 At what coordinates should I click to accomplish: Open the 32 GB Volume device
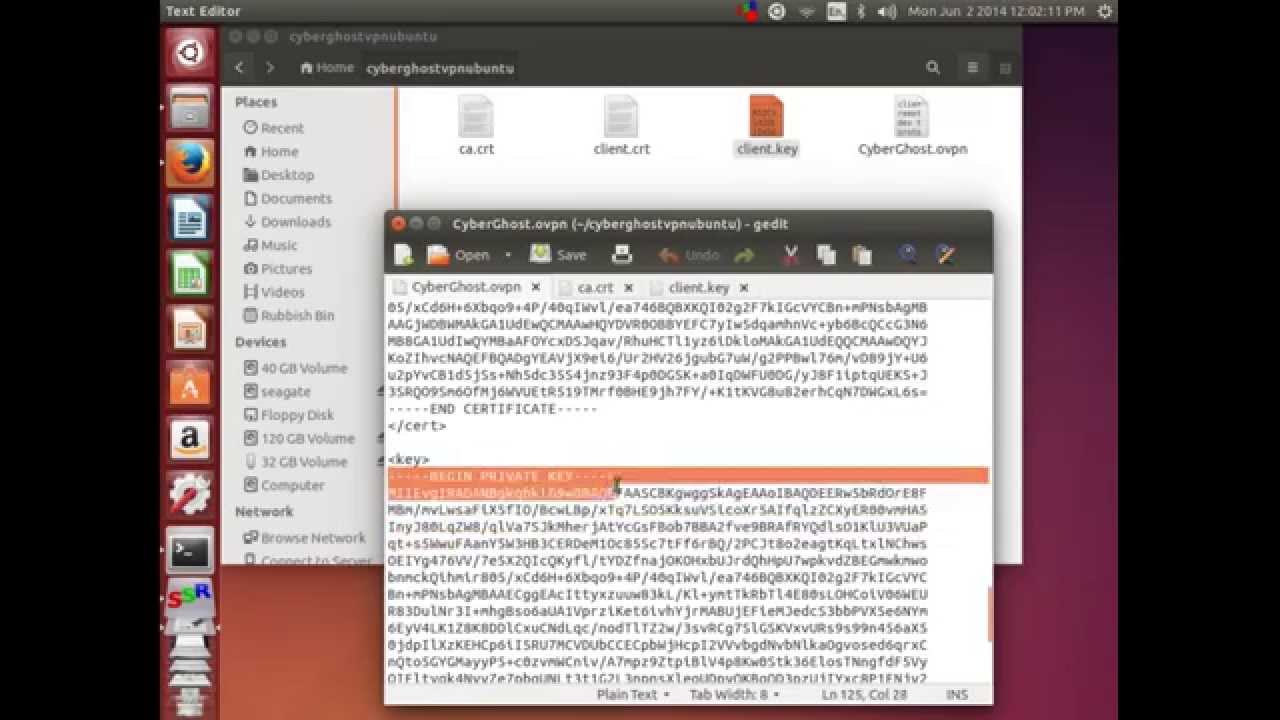[296, 462]
